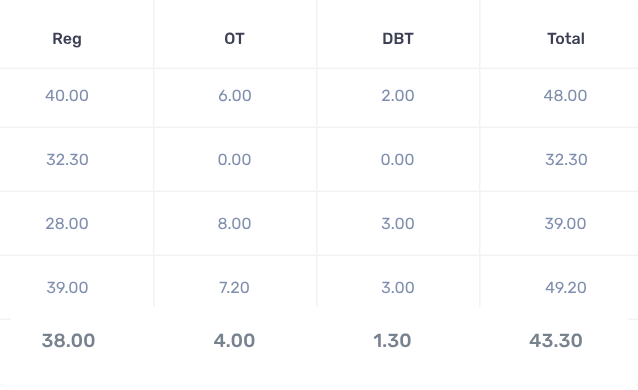Click the 39.00 Reg column cell
Image resolution: width=638 pixels, height=390 pixels.
[67, 287]
